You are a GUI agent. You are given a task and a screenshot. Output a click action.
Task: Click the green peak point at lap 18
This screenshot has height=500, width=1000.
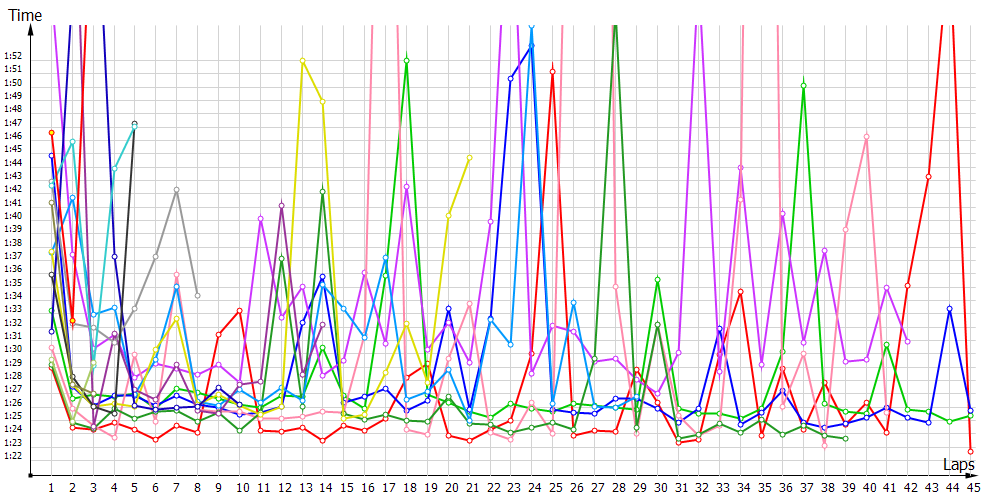pyautogui.click(x=407, y=60)
